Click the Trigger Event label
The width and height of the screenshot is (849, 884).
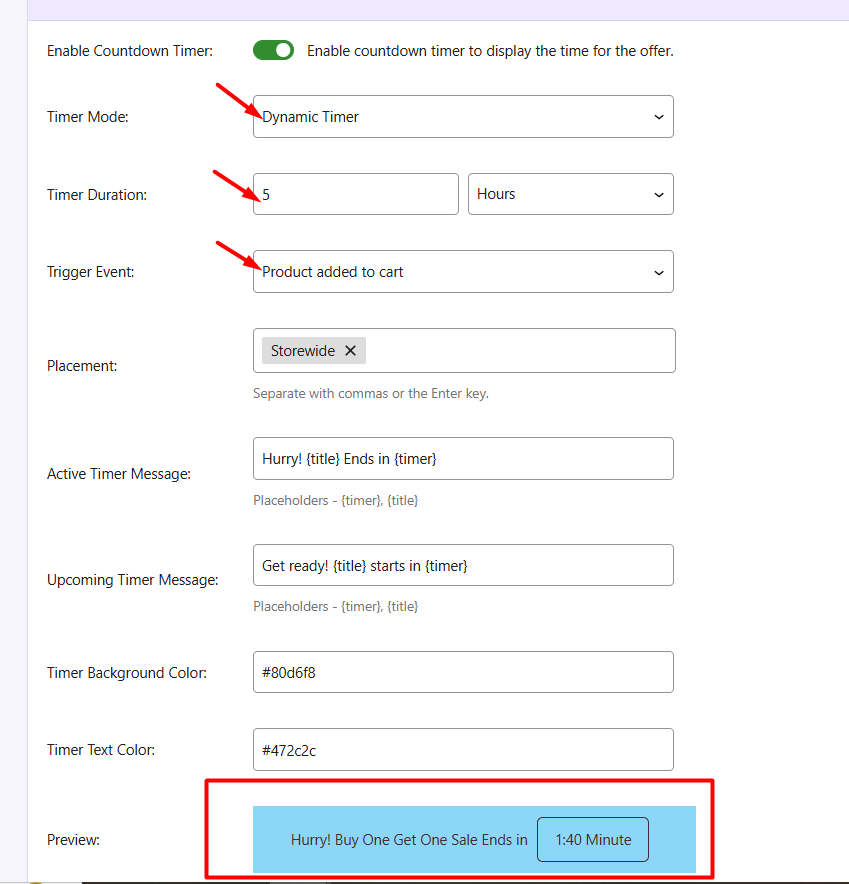click(x=93, y=272)
